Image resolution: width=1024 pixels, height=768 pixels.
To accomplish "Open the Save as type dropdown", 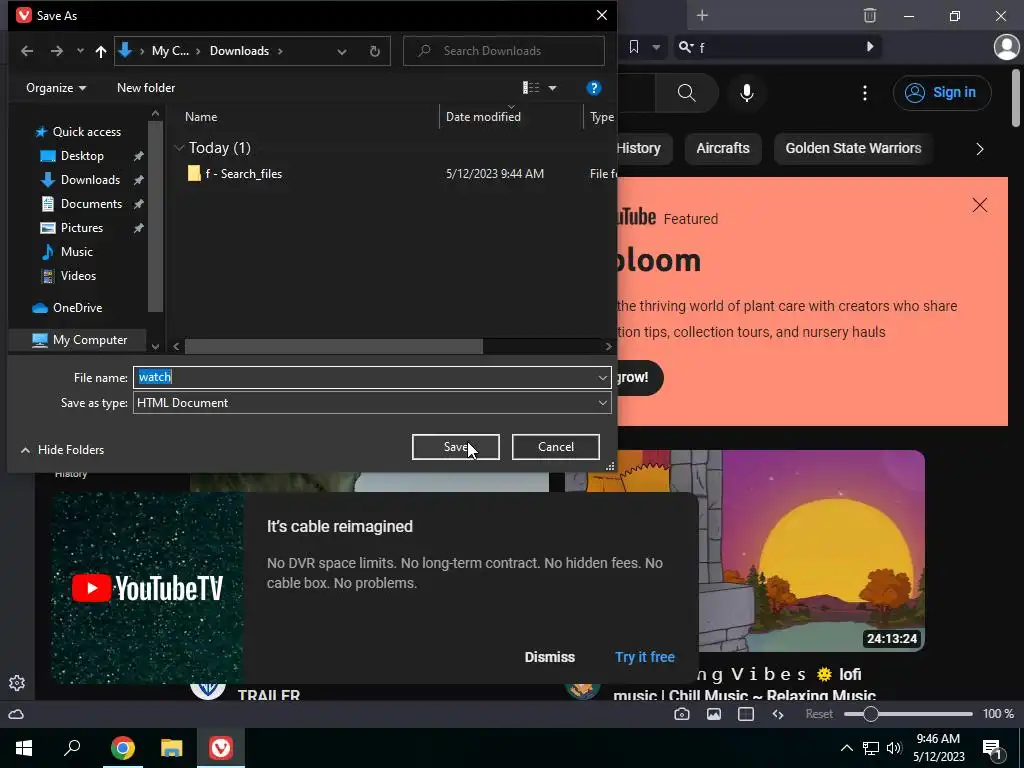I will point(372,403).
